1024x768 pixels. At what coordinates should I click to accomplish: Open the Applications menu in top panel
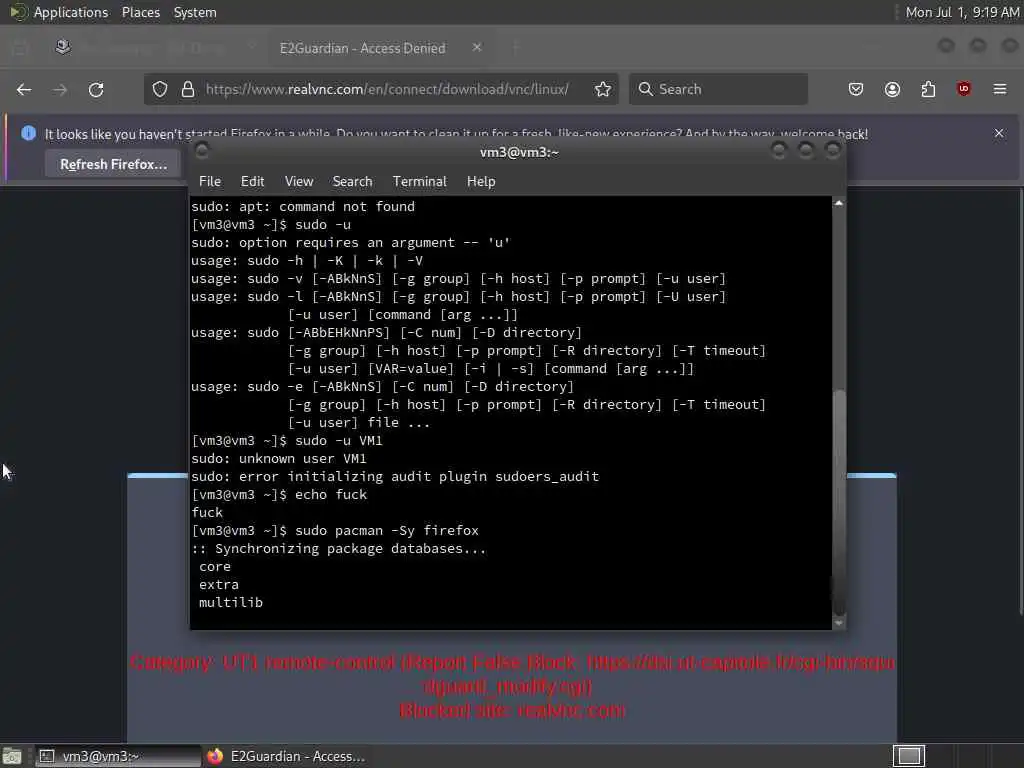click(71, 12)
